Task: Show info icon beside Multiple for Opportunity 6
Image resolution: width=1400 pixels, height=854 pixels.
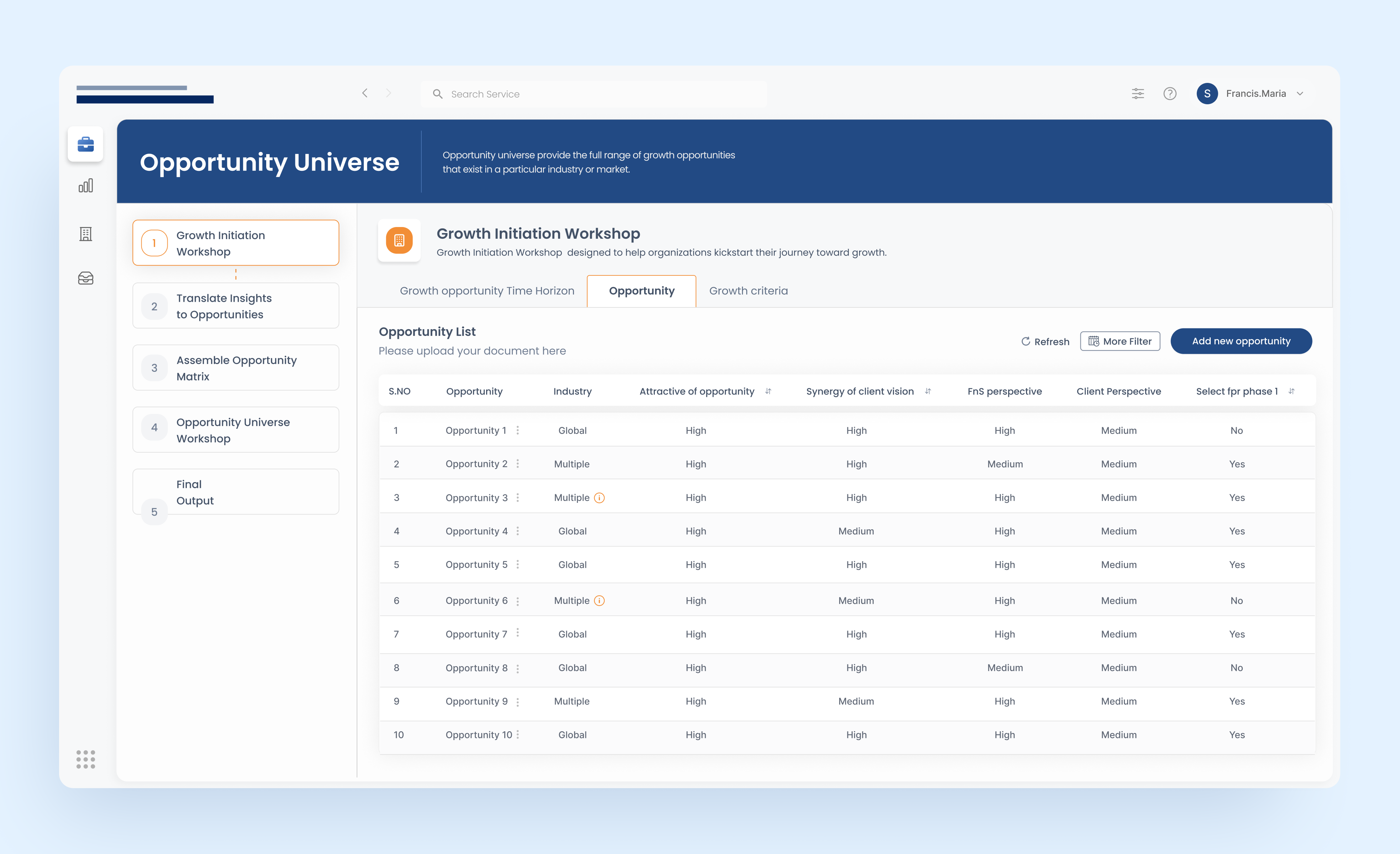Action: coord(599,601)
